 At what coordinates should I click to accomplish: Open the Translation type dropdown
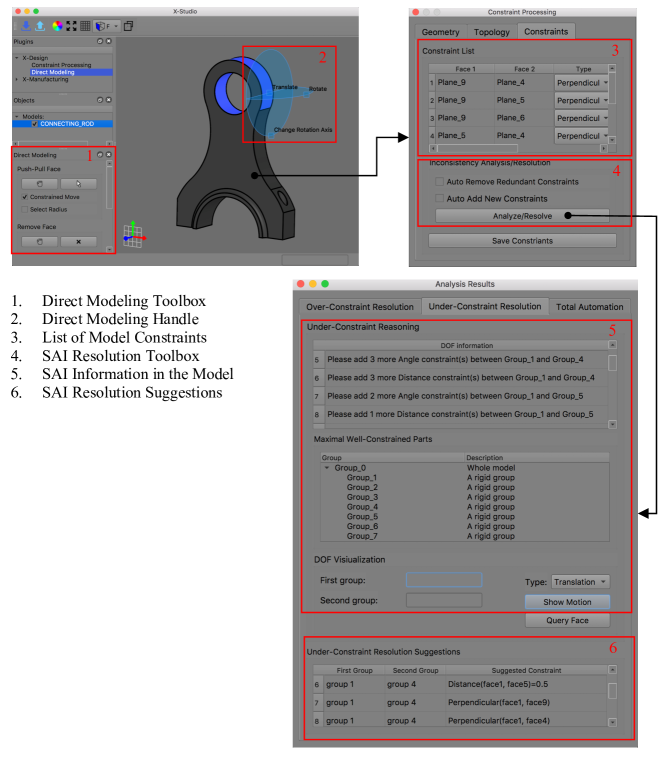[x=580, y=582]
